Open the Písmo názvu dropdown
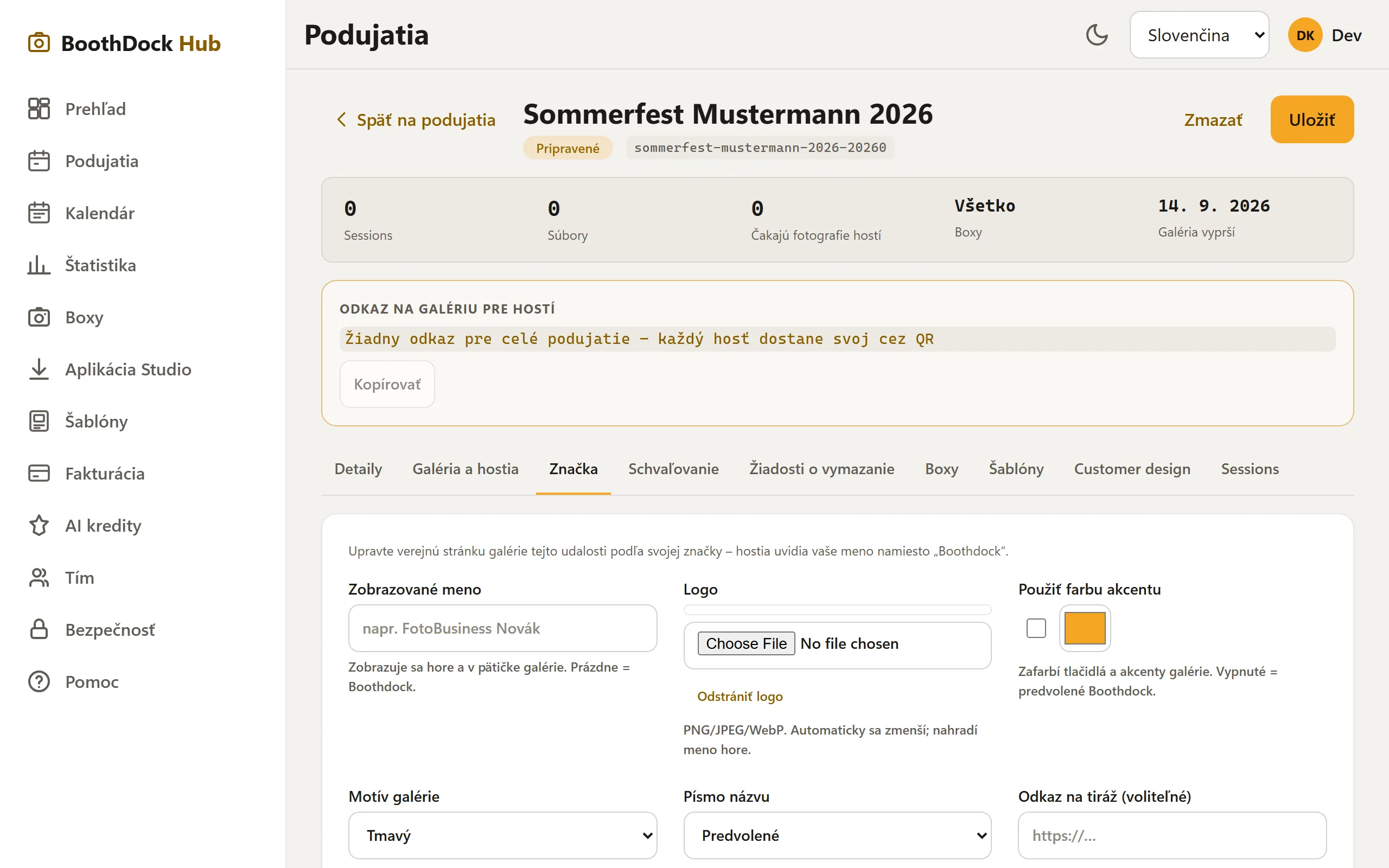 pyautogui.click(x=837, y=835)
